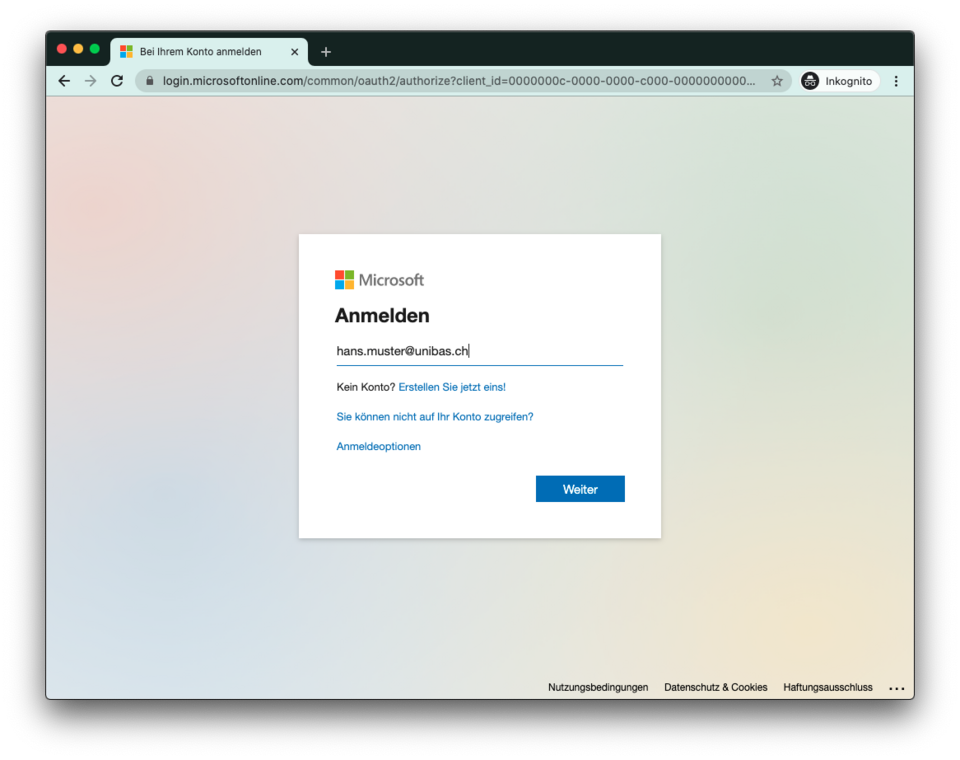Open a new tab with the plus icon

[x=326, y=52]
